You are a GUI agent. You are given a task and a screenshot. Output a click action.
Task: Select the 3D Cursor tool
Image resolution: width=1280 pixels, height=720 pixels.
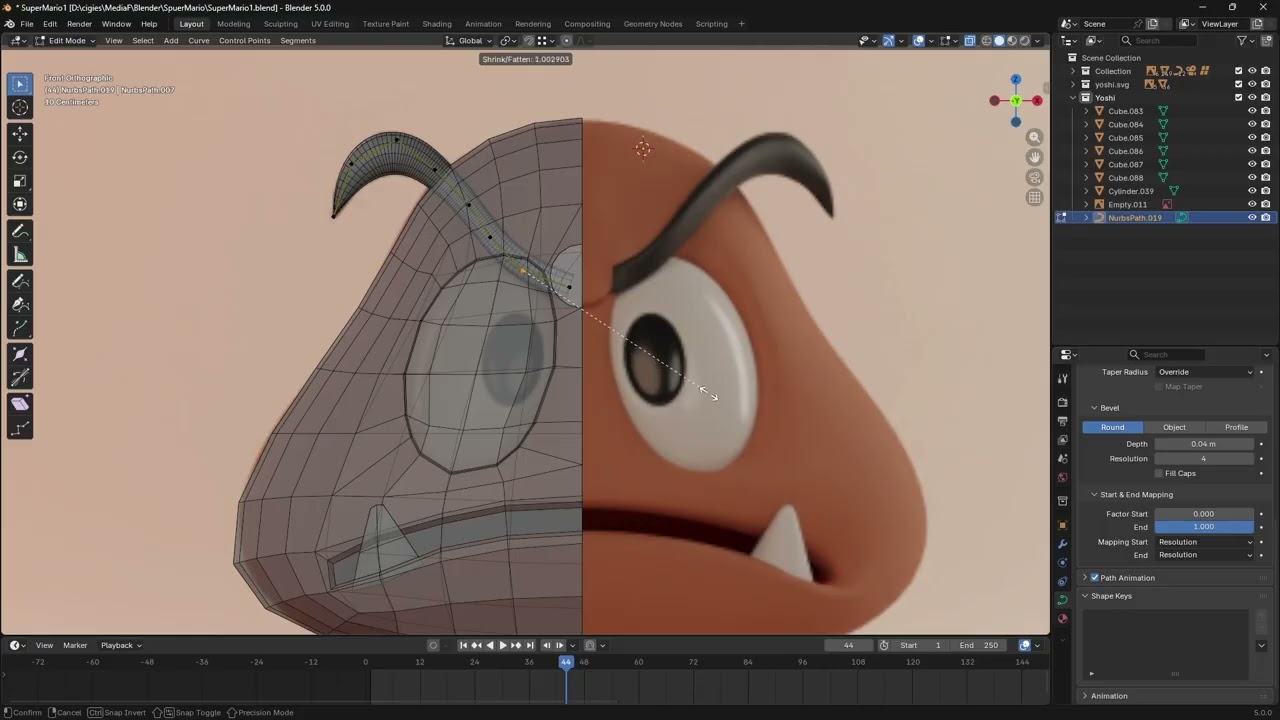coord(20,108)
